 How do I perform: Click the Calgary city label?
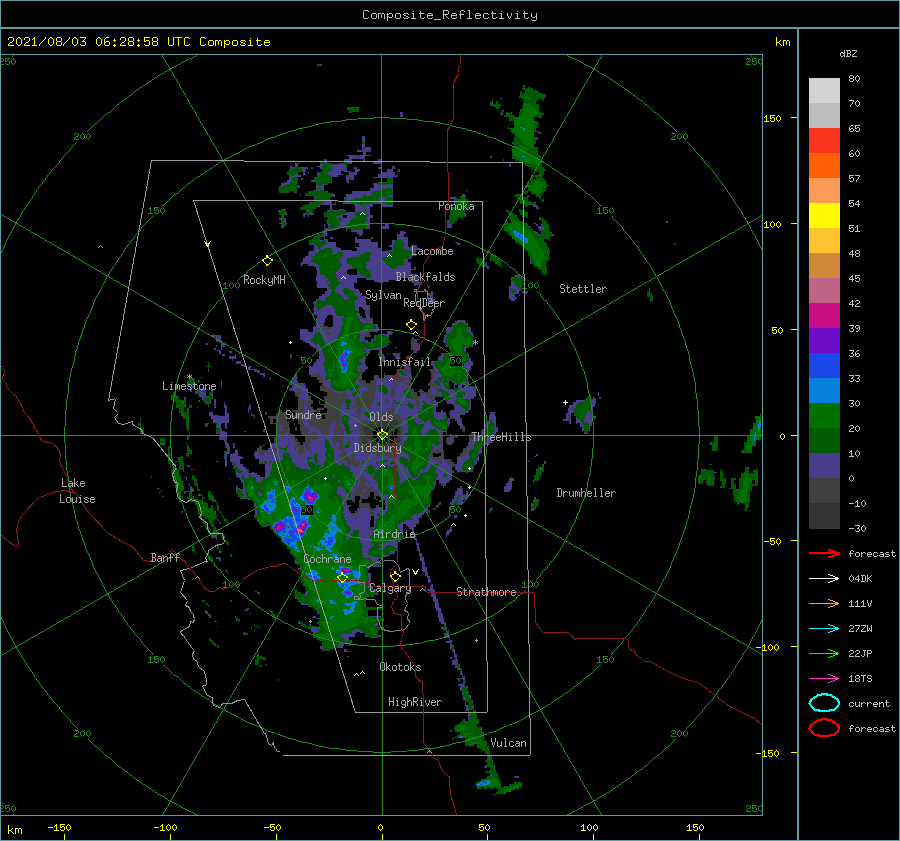click(390, 588)
